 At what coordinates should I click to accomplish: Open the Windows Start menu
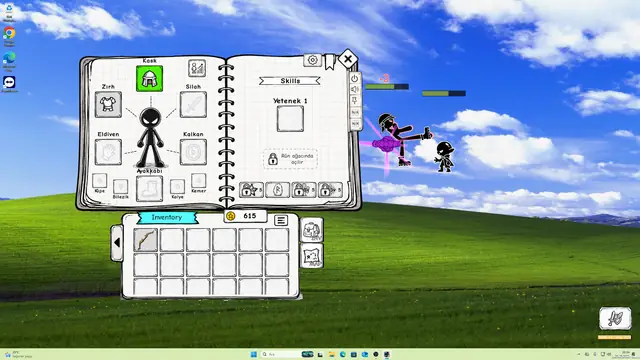tap(253, 354)
